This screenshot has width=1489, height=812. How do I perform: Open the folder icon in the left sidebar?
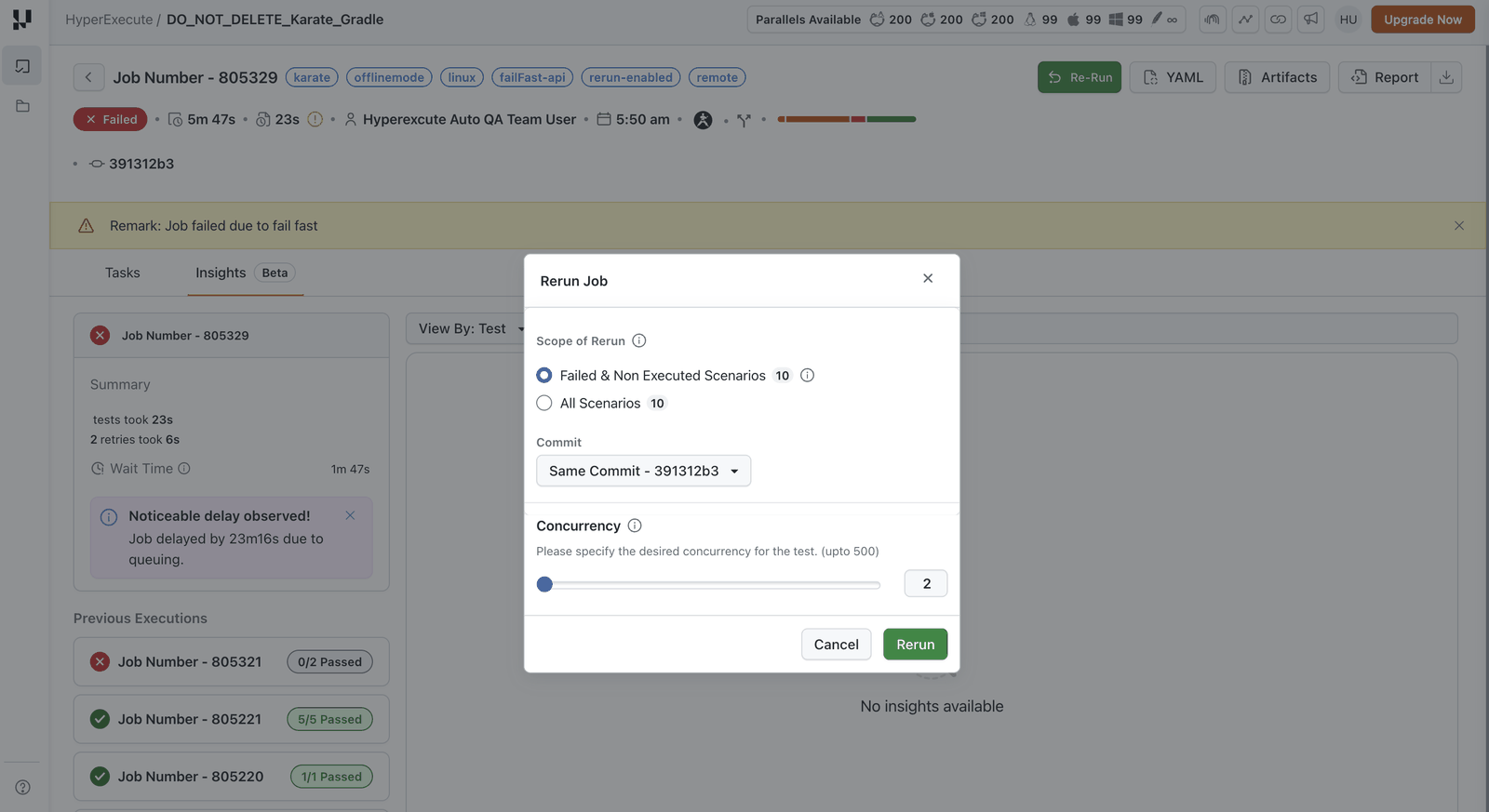point(22,106)
